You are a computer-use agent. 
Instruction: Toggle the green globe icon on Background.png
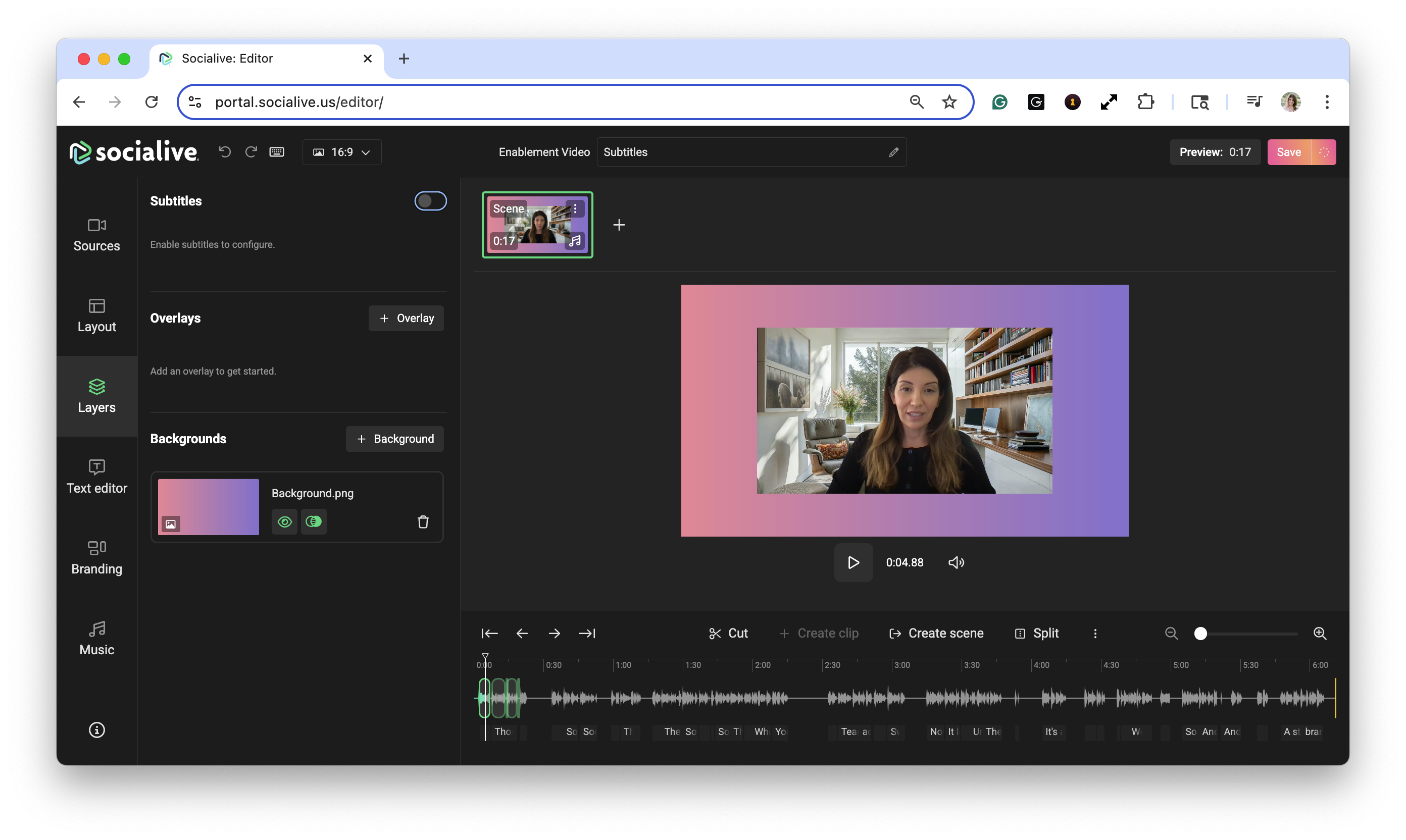[x=314, y=522]
